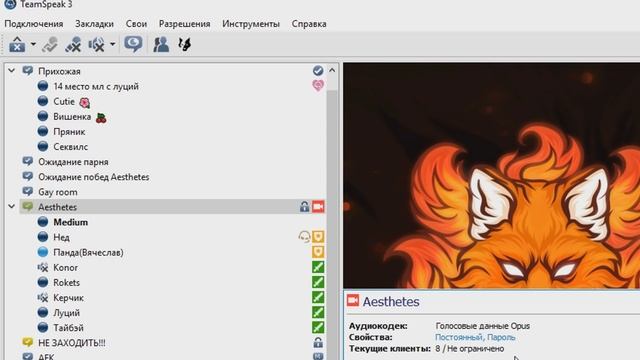Click the headset badge icon on Нед row
640x360 pixels.
(x=304, y=237)
